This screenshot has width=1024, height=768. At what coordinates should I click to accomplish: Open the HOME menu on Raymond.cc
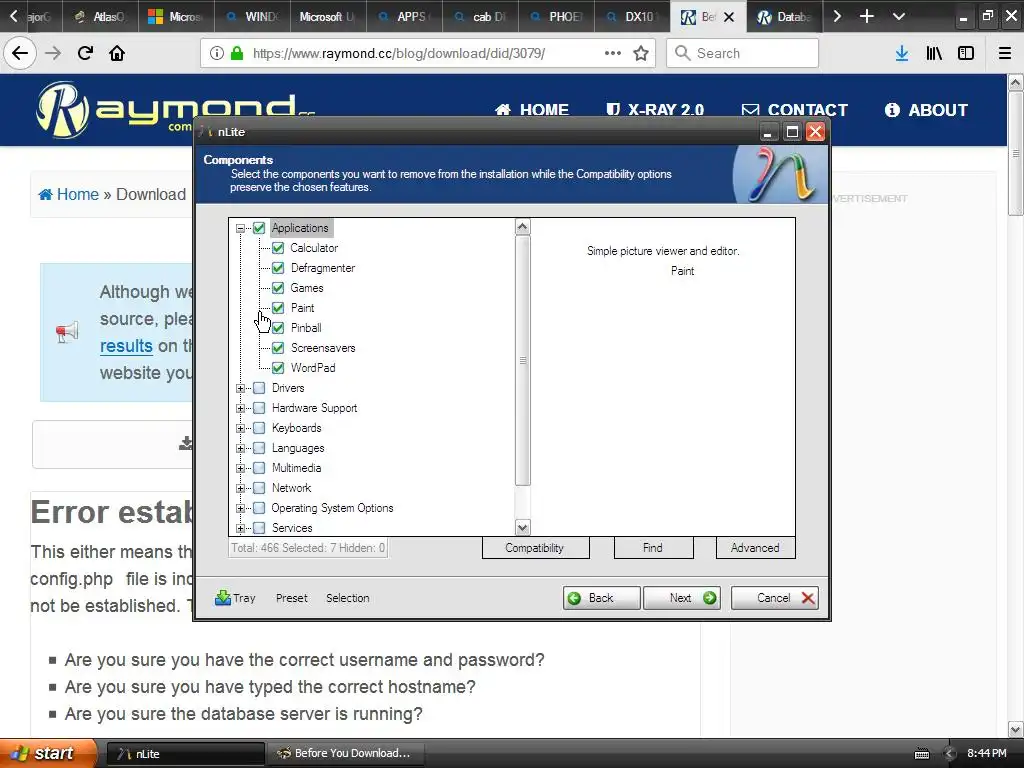click(x=532, y=110)
